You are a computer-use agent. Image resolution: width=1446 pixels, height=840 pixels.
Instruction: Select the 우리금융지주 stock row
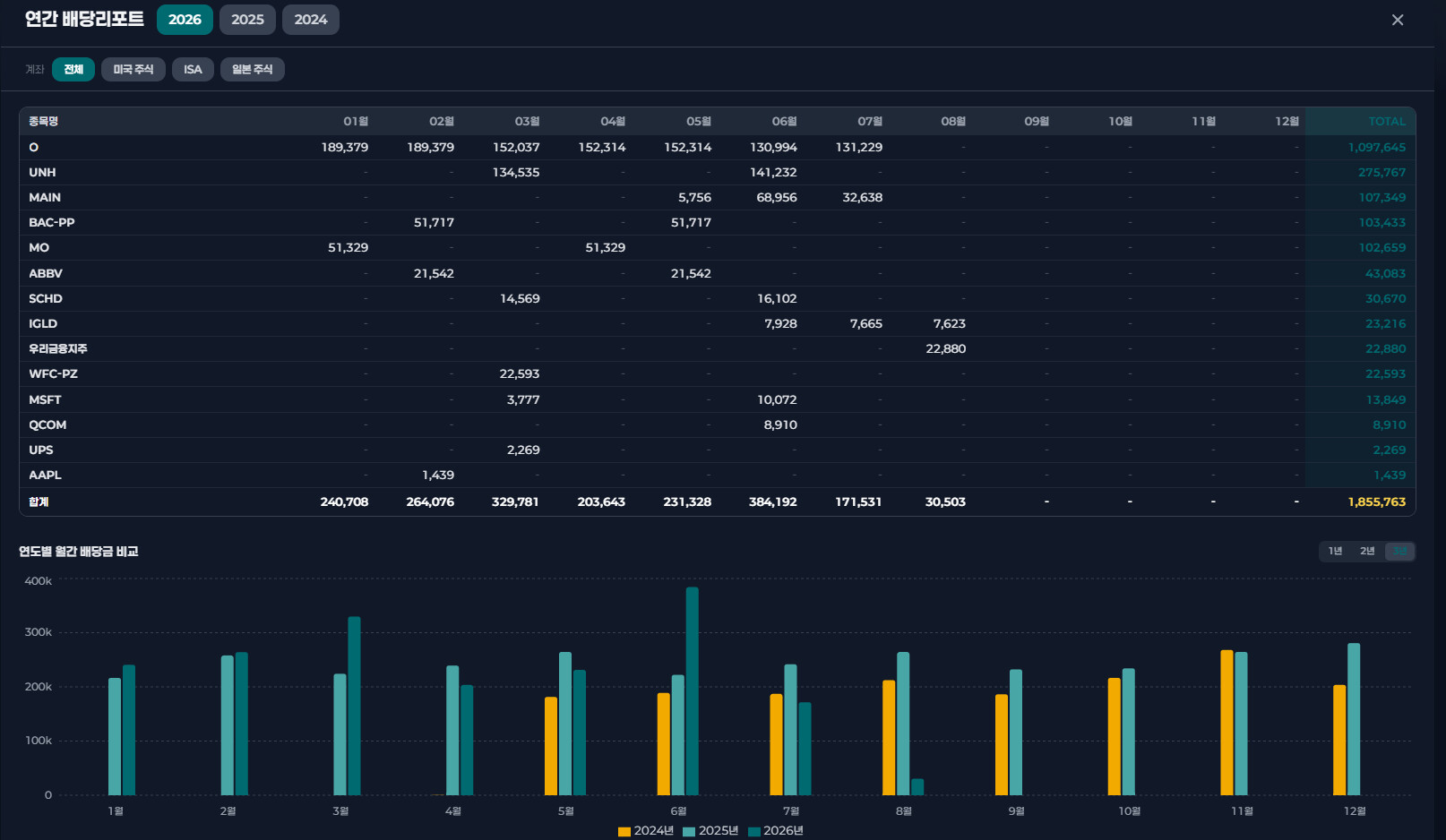coord(717,348)
